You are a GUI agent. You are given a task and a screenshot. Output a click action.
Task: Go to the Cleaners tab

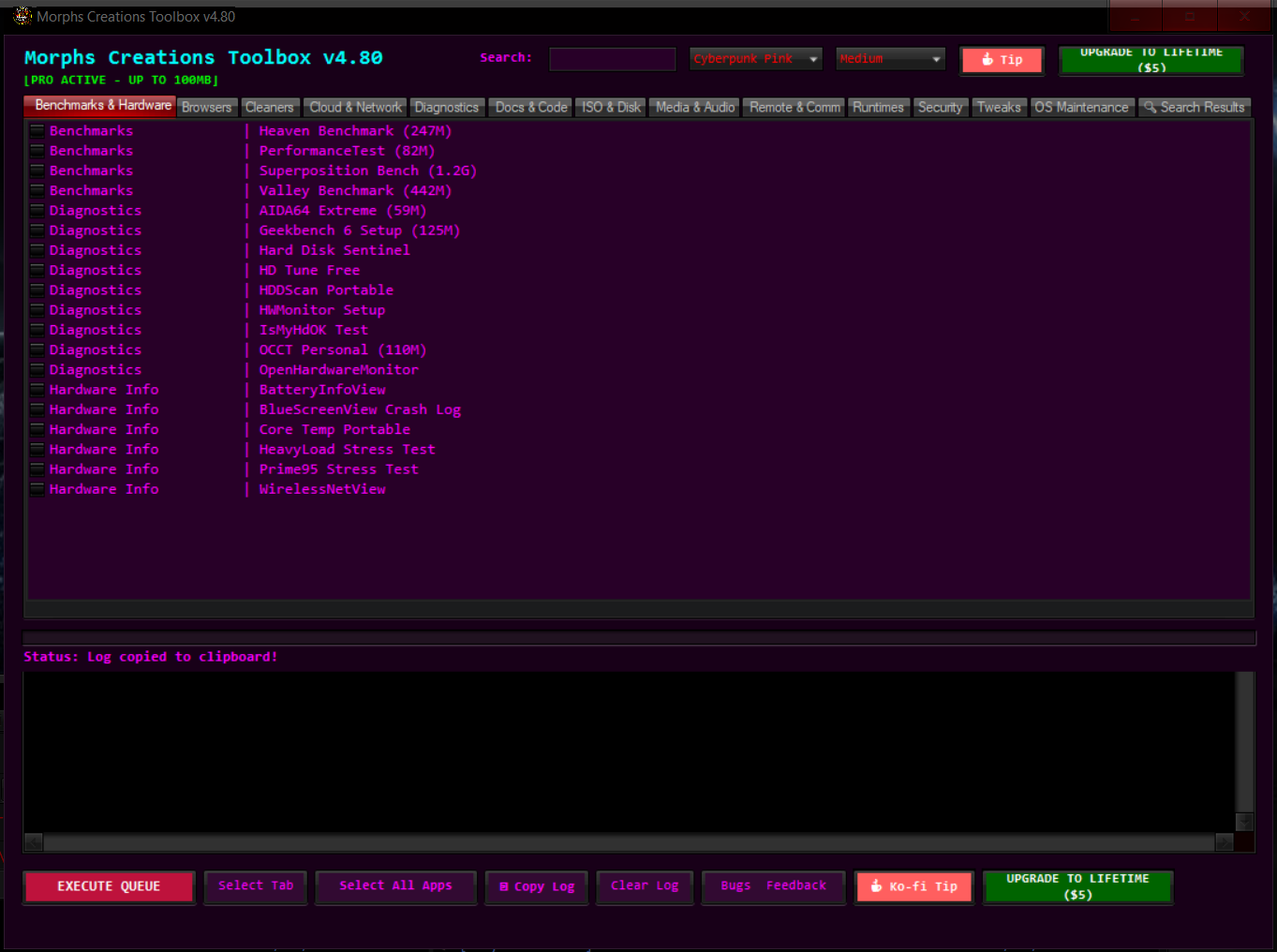click(x=270, y=108)
